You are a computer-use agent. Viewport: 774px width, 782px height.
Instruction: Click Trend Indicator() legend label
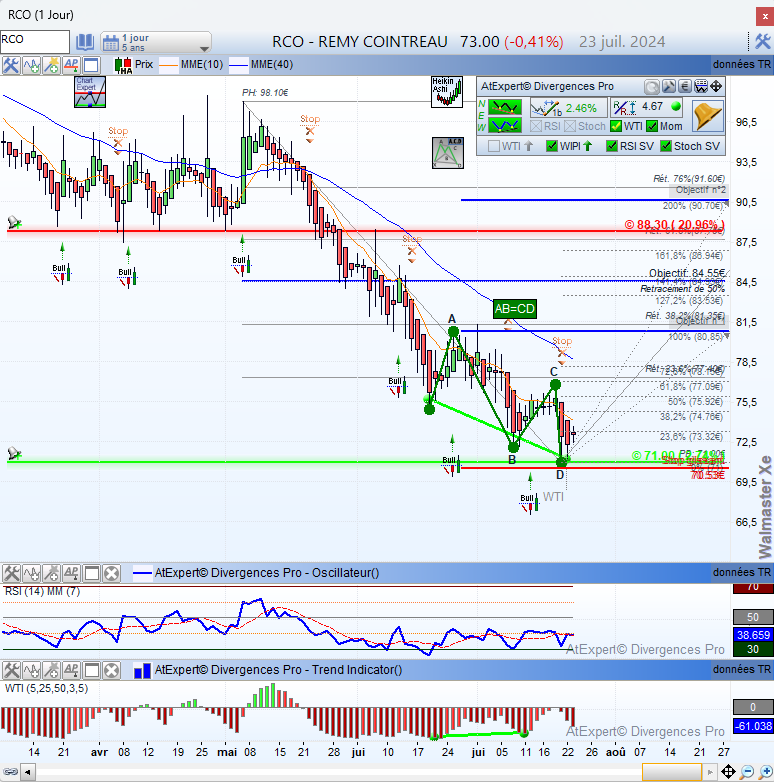(x=278, y=670)
